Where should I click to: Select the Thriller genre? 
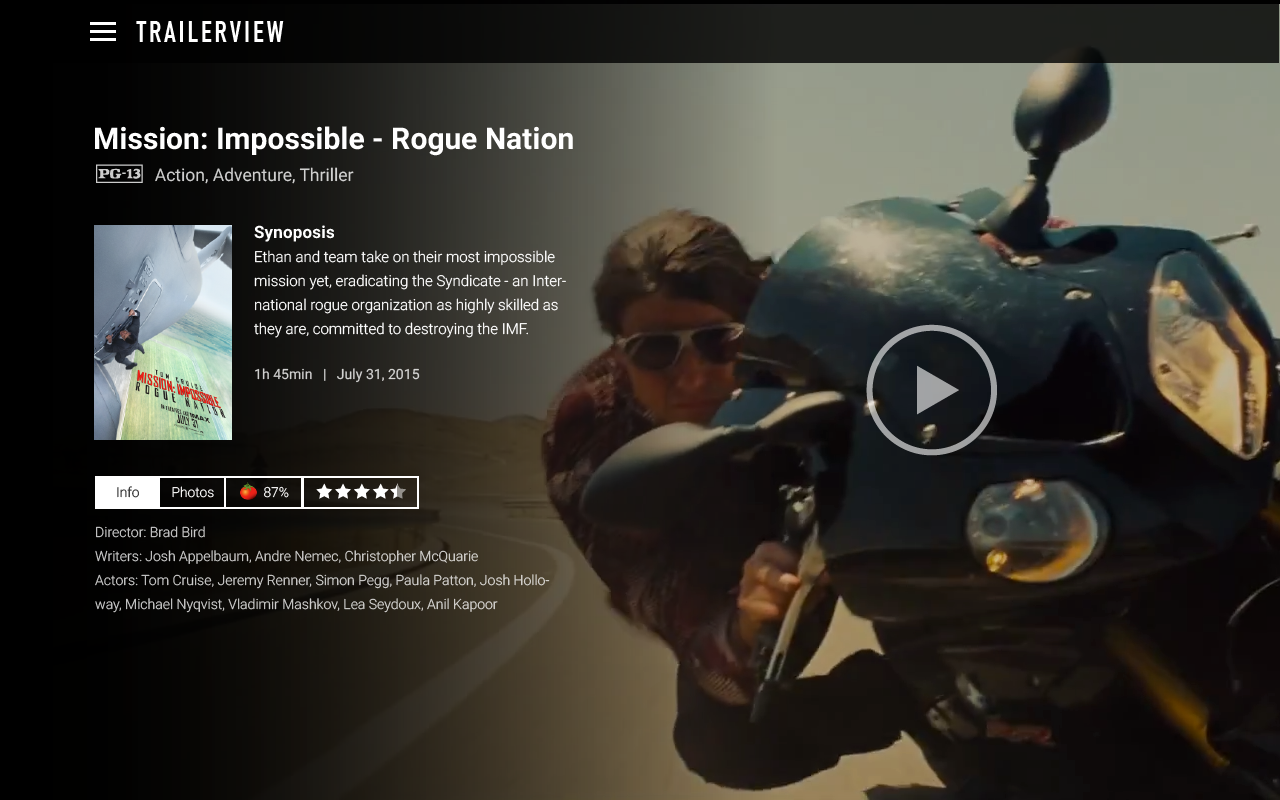click(326, 175)
